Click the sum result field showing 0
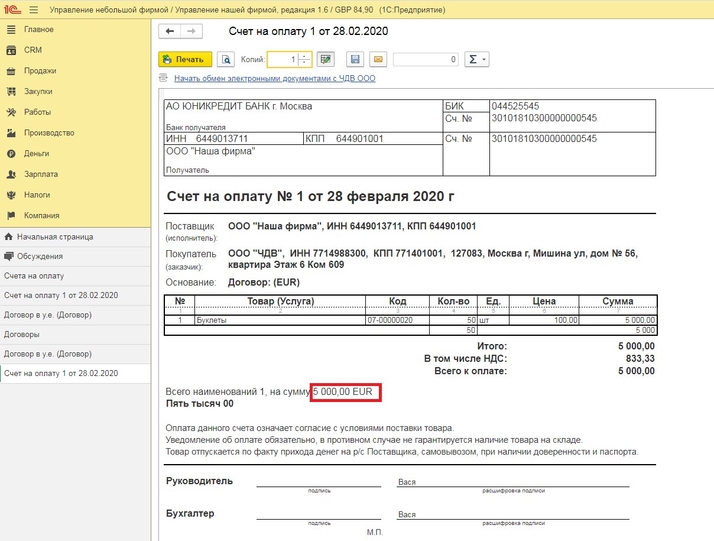Screen dimensions: 714x541 tap(426, 60)
